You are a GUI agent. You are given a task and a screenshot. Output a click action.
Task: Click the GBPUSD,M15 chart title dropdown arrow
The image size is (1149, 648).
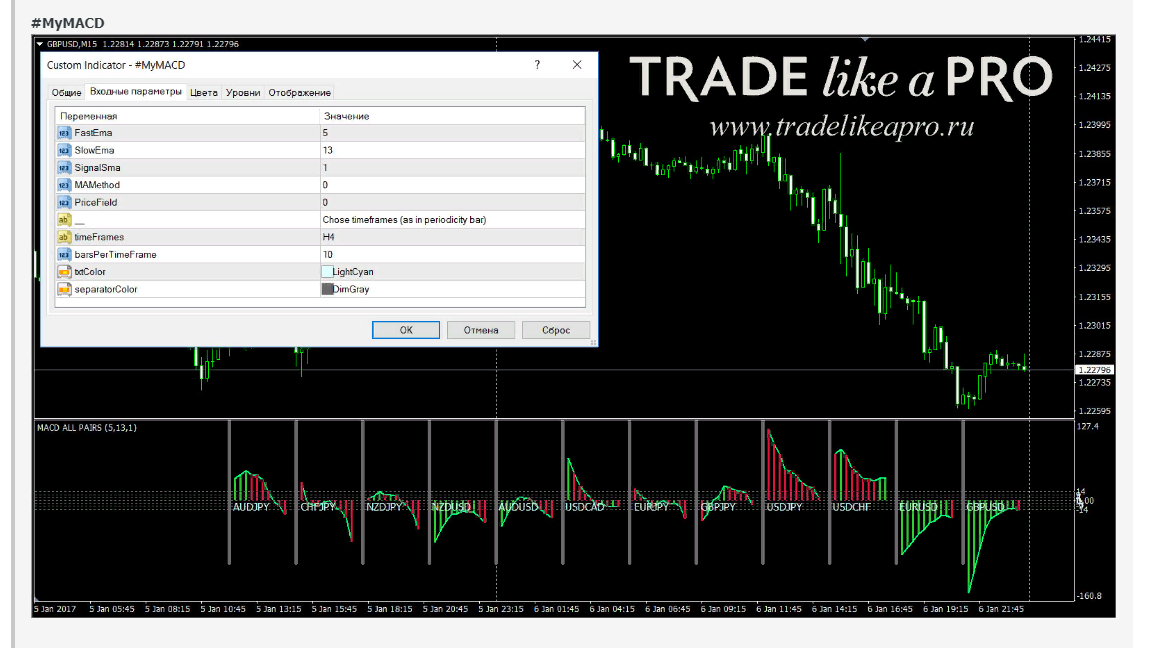point(40,44)
